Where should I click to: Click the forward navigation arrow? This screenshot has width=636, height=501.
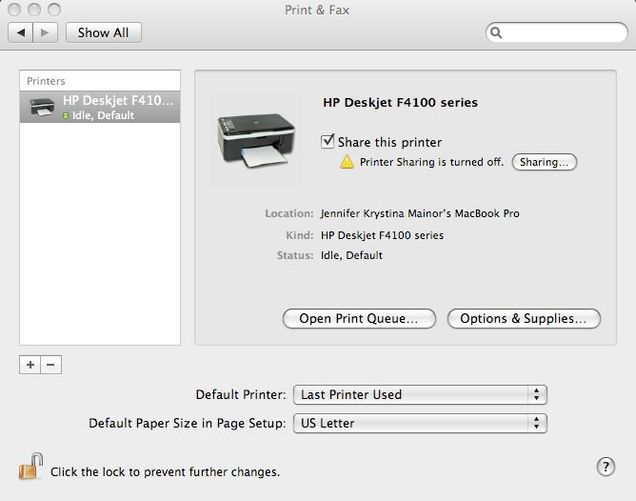point(45,32)
